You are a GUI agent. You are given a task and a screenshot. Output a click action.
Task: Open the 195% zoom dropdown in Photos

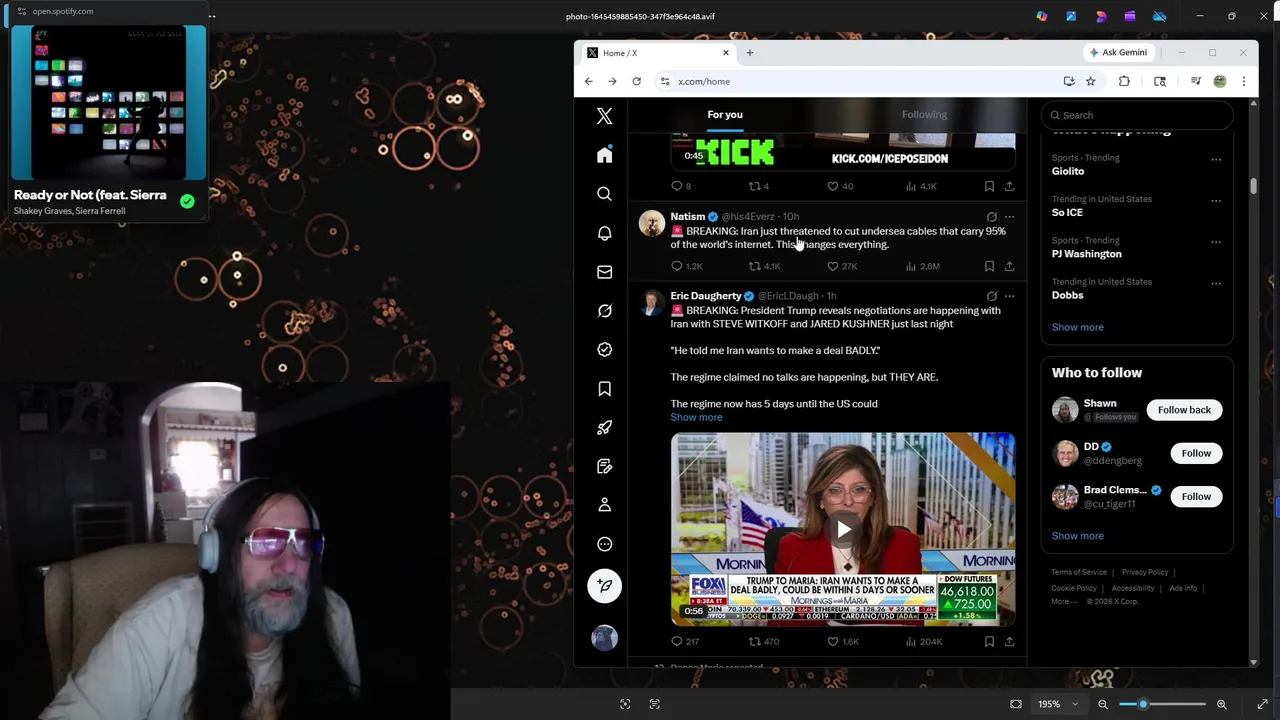1058,704
